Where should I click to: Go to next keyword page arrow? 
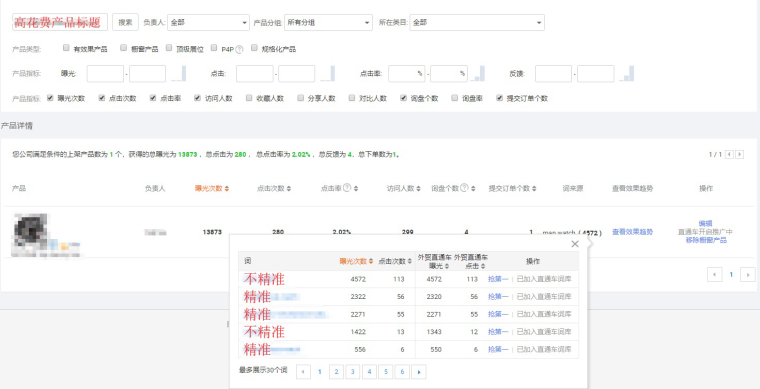click(x=419, y=372)
